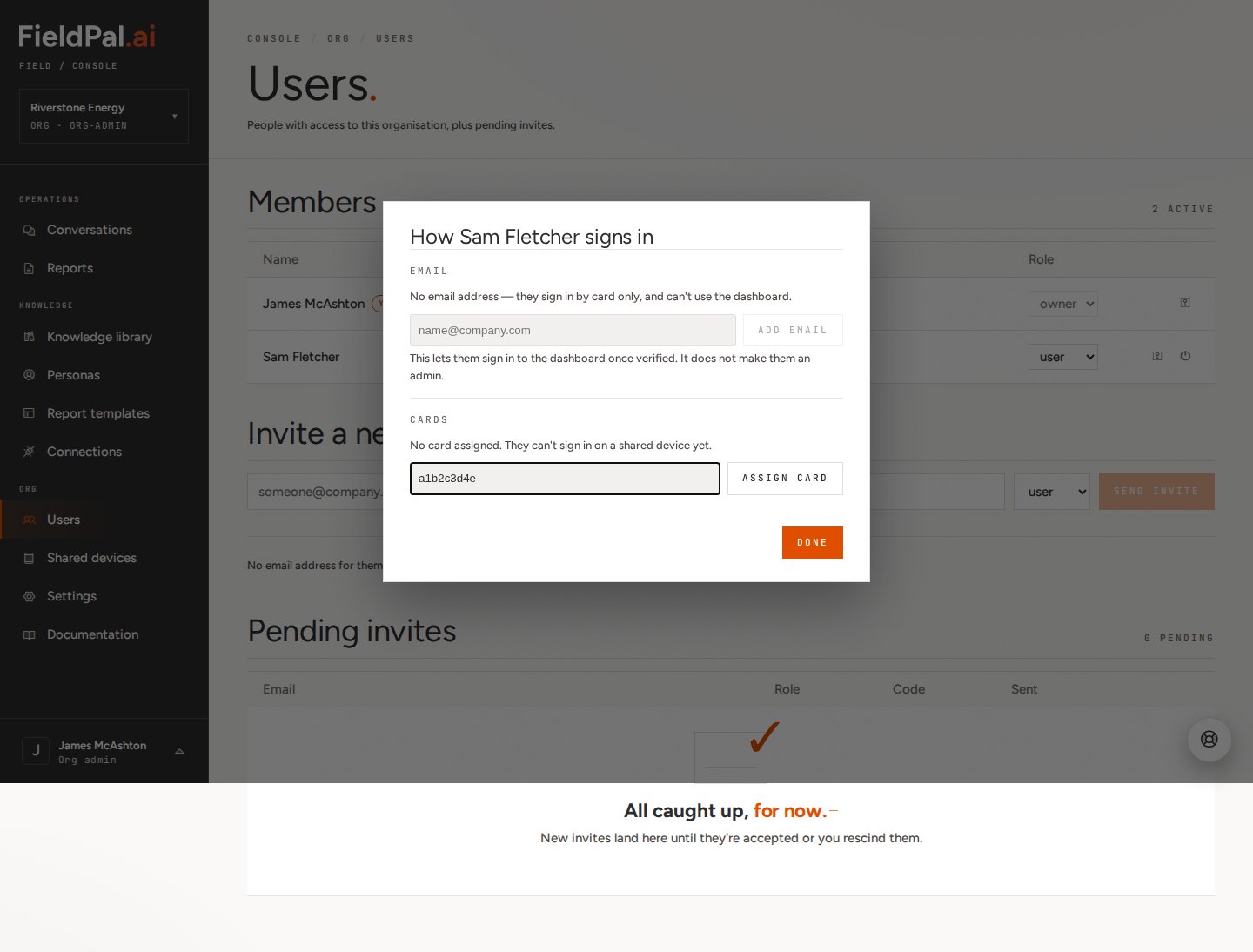Open the floating lifebuoy help button
The image size is (1253, 952).
click(1209, 740)
